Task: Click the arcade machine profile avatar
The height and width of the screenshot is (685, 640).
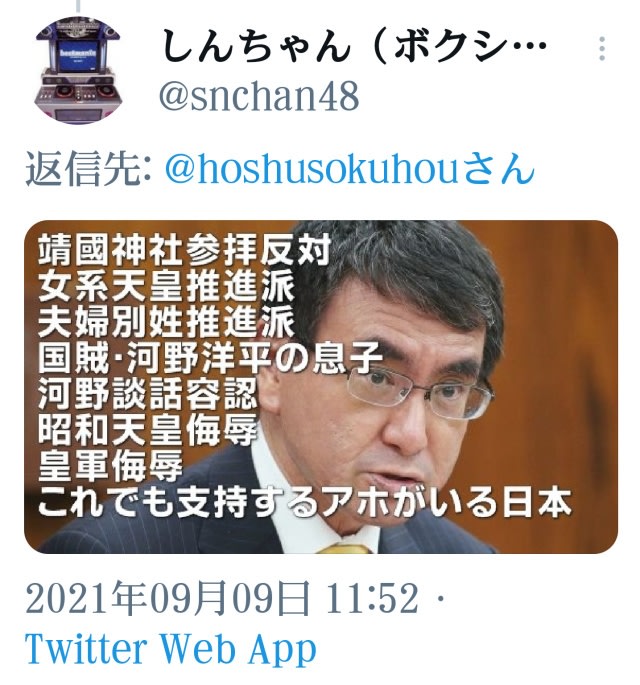Action: pyautogui.click(x=78, y=70)
